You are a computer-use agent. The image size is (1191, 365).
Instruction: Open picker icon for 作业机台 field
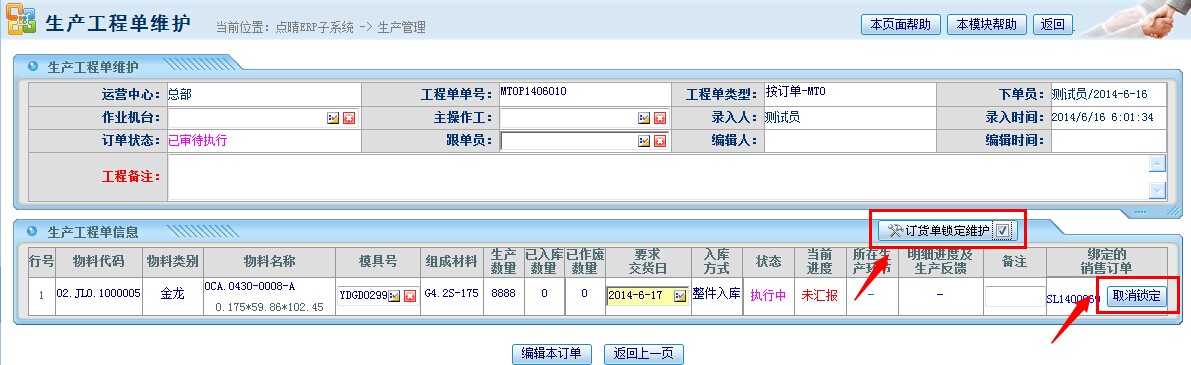click(333, 118)
